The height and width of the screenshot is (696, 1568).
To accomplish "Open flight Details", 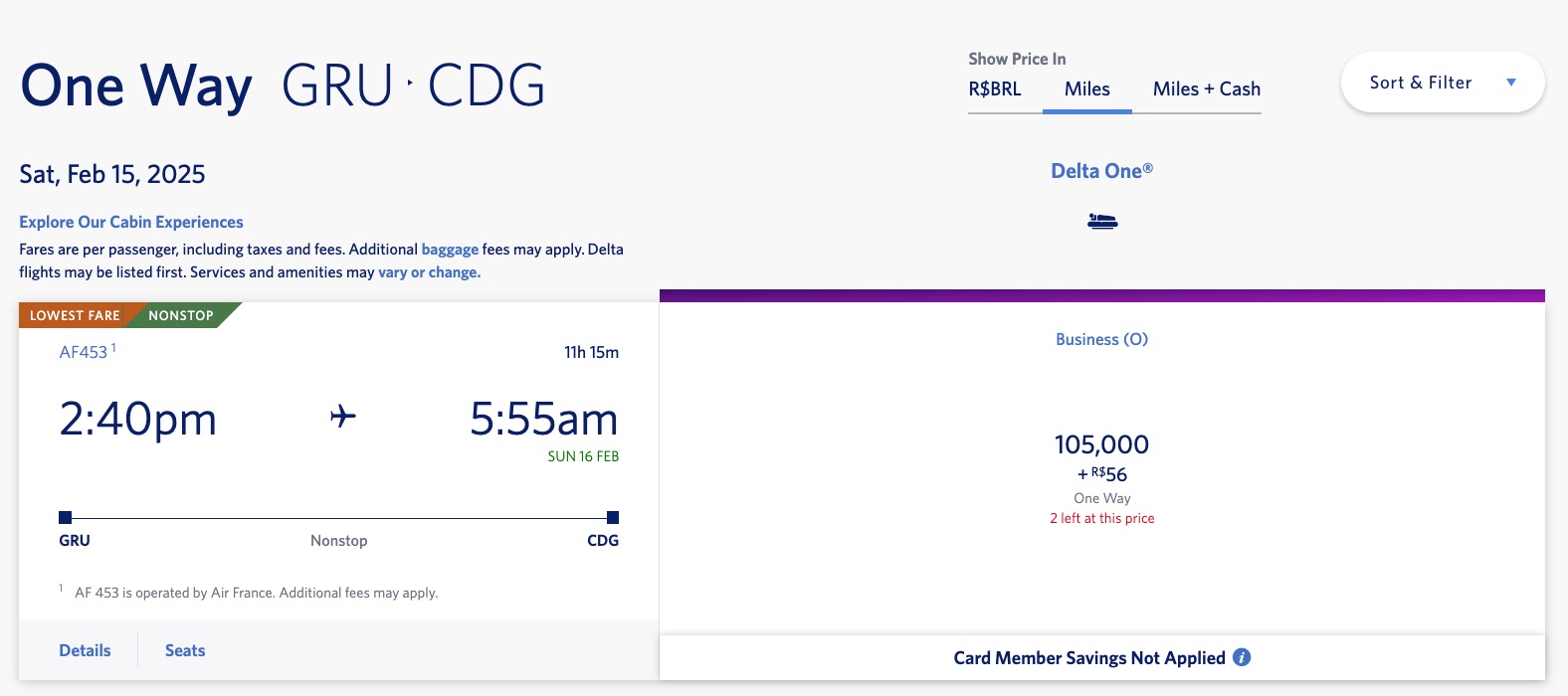I will (85, 650).
